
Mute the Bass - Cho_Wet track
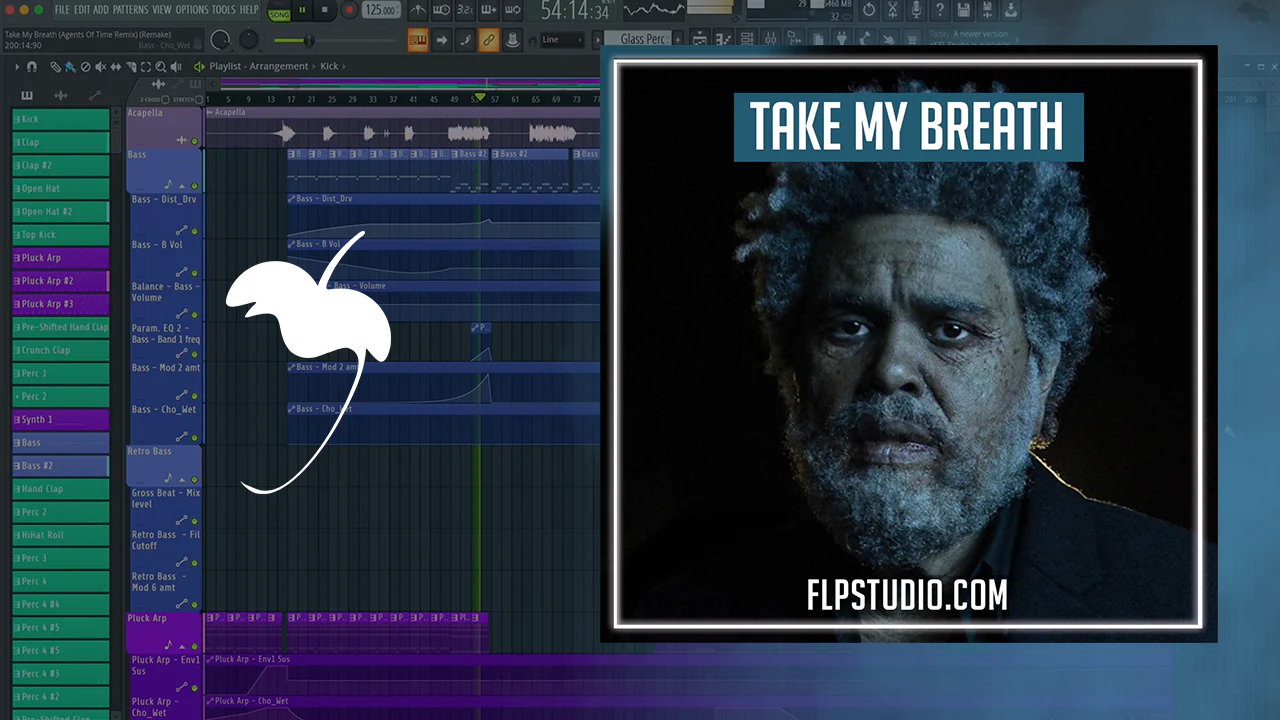[x=195, y=438]
